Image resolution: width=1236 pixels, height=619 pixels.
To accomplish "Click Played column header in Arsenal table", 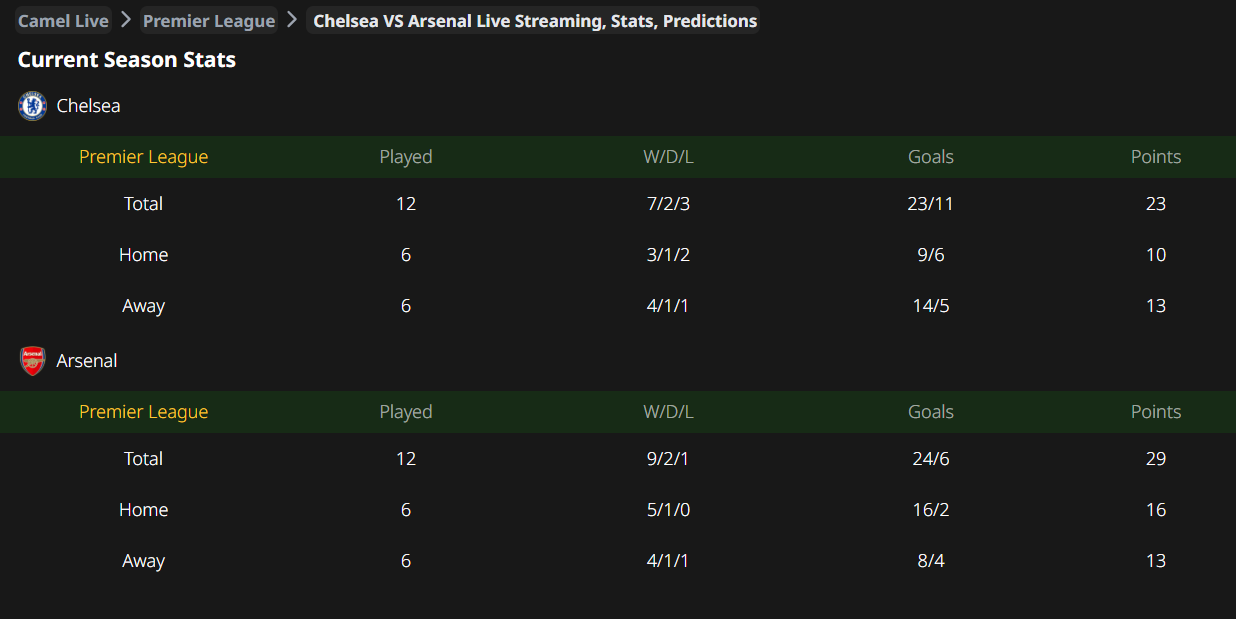I will (406, 412).
